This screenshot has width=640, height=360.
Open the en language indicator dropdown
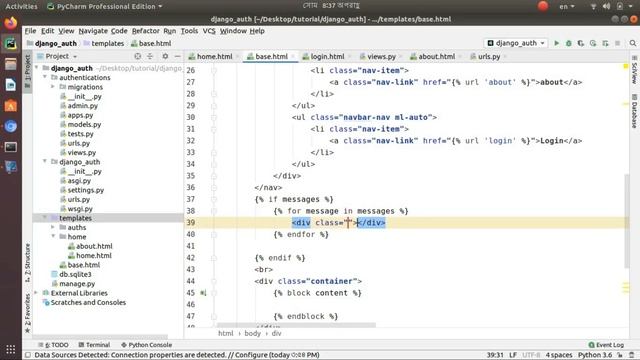click(567, 6)
